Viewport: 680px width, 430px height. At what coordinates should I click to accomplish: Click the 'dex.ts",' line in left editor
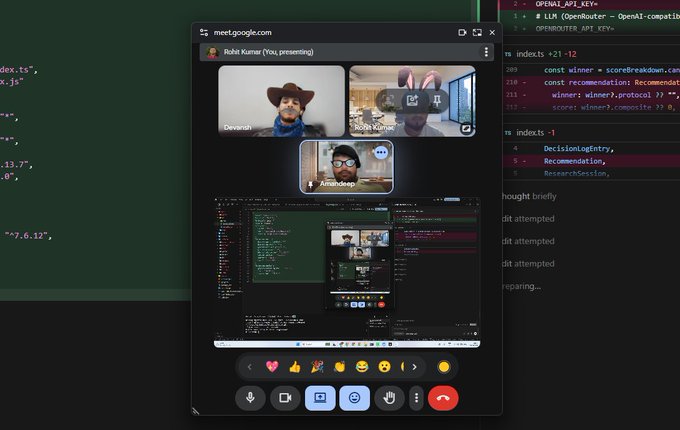19,69
